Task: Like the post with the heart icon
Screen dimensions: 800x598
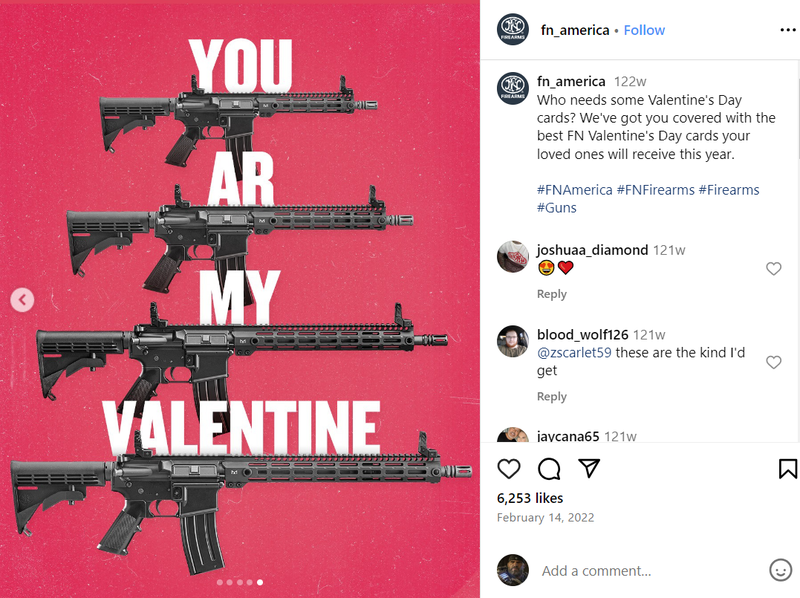Action: (509, 468)
